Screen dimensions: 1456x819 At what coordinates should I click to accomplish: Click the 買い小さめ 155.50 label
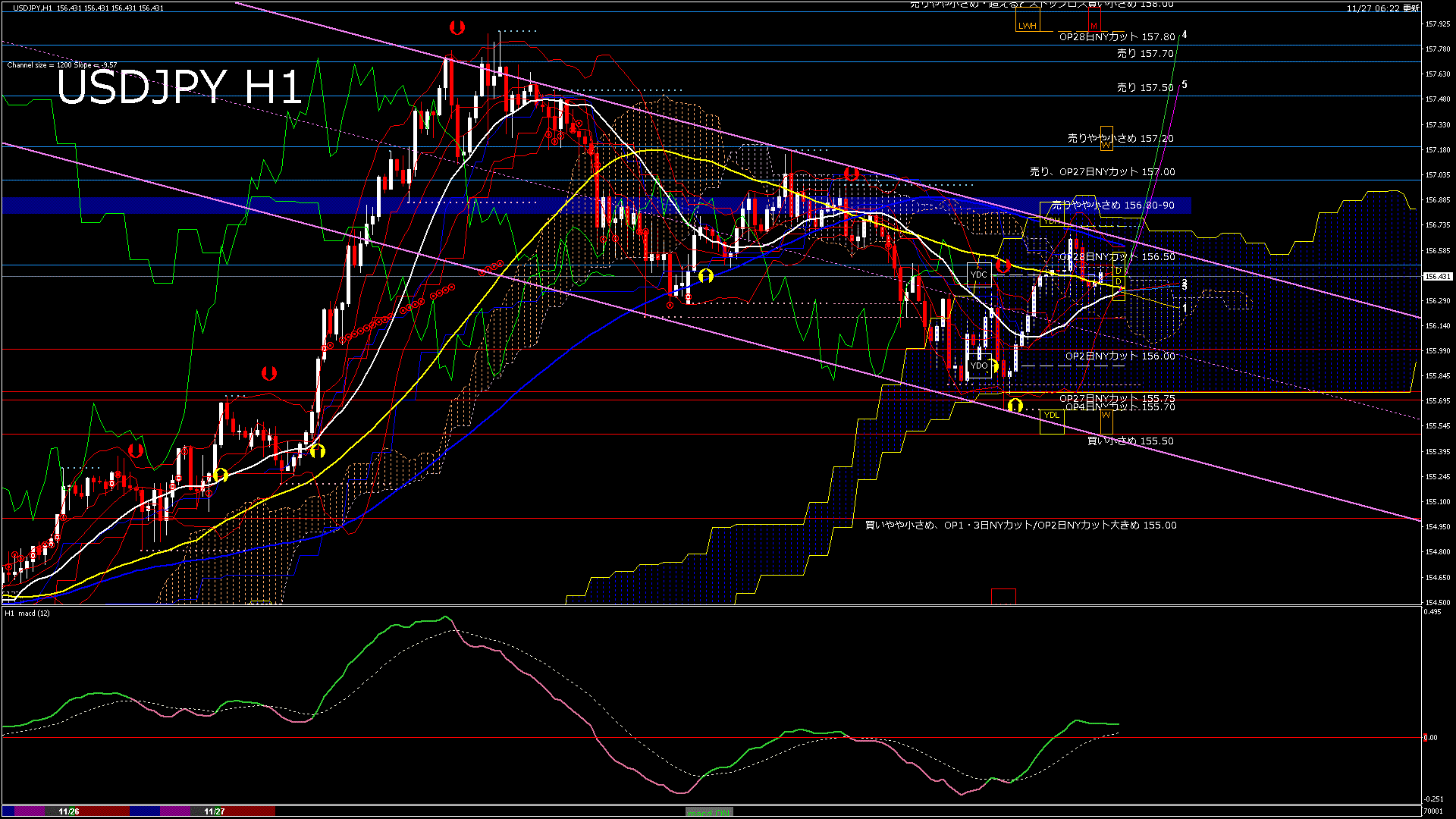pos(1131,441)
